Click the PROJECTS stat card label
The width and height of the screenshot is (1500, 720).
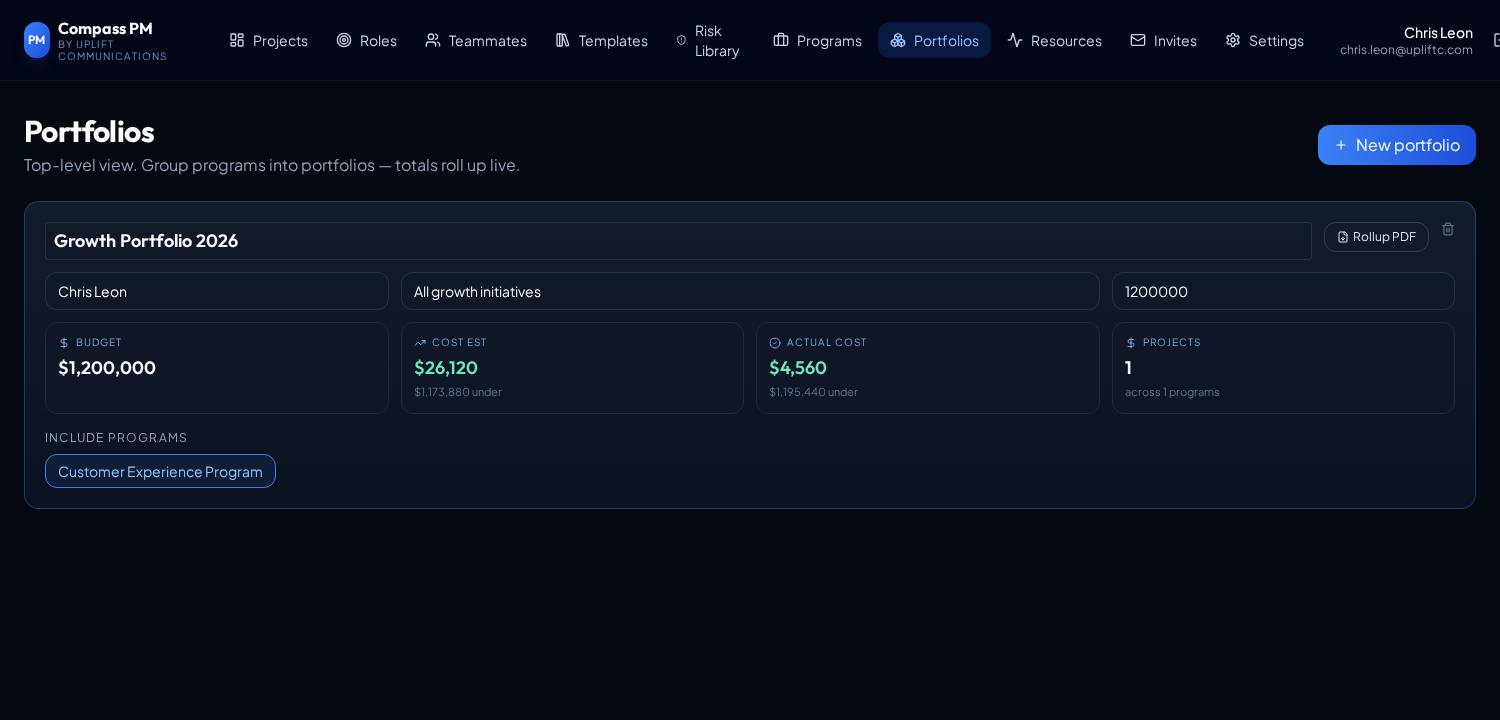coord(1172,342)
